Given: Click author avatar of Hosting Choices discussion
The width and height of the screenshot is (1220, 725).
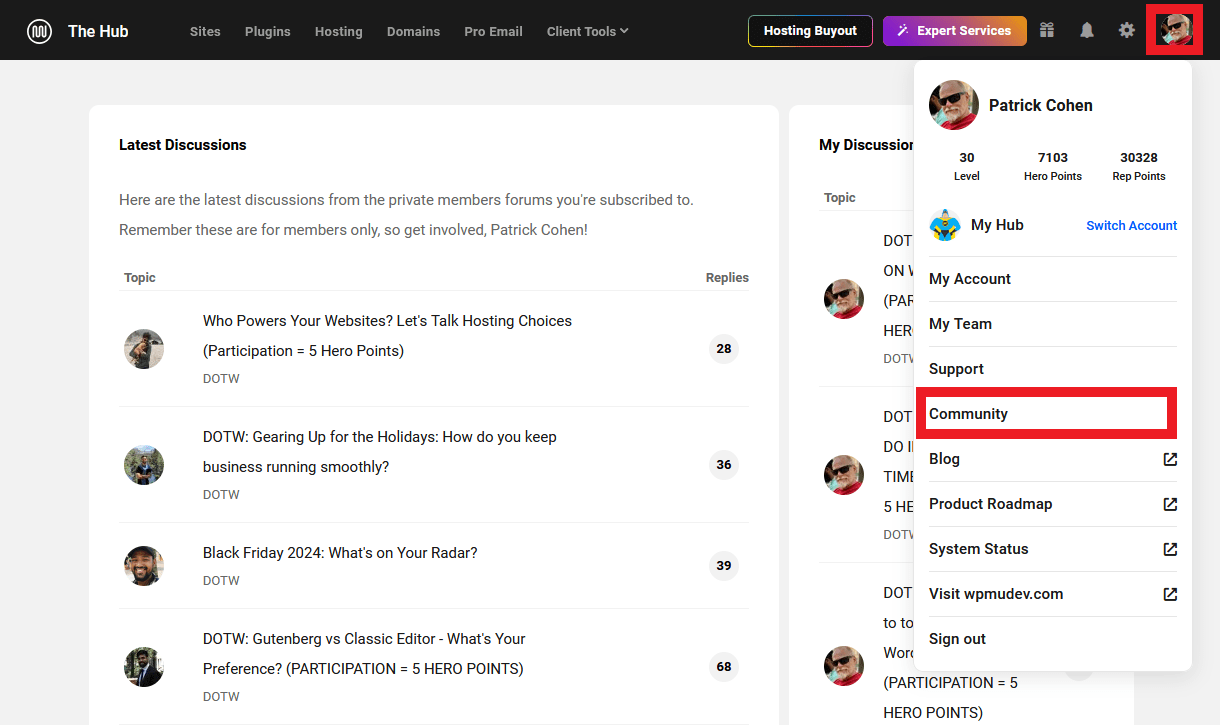Looking at the screenshot, I should pos(144,349).
